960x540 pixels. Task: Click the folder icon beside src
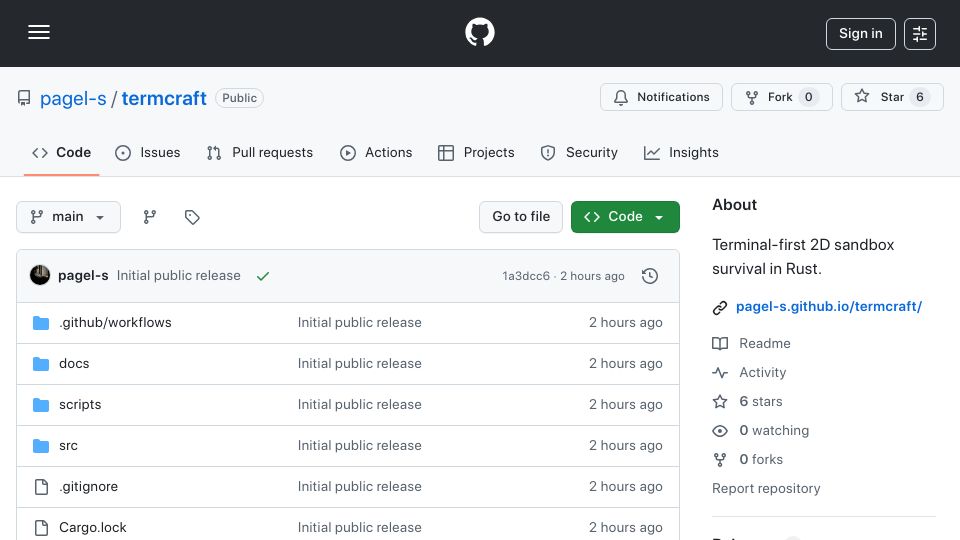41,446
